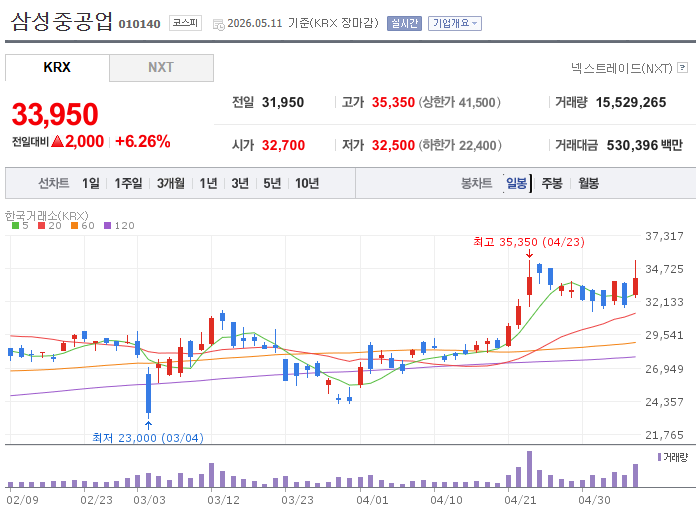The image size is (696, 510).
Task: Click the 거래대금 value 530,396 백만
Action: [x=645, y=145]
